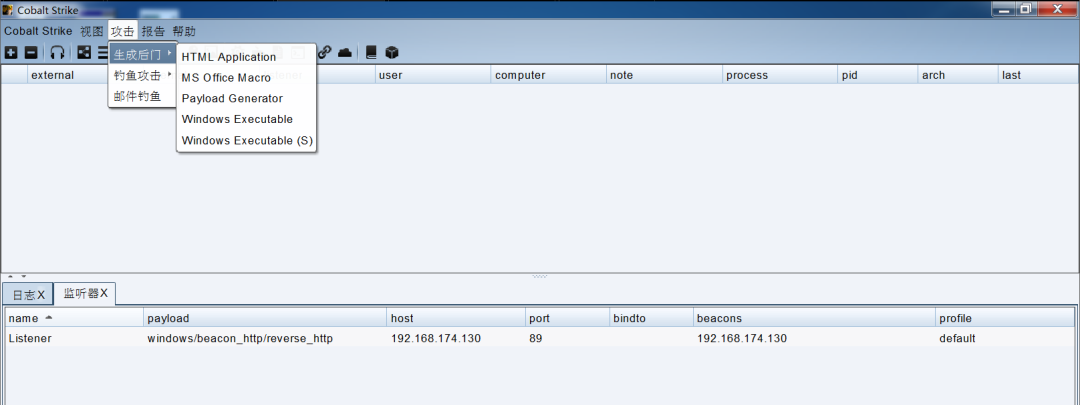Image resolution: width=1080 pixels, height=405 pixels.
Task: Click the cloud icon in the toolbar
Action: pos(344,52)
